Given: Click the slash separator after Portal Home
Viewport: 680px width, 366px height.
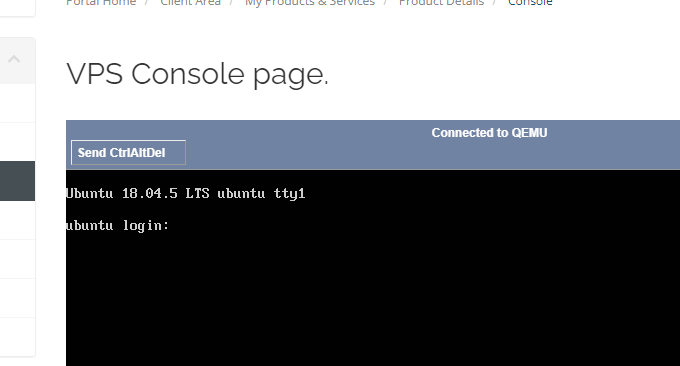Looking at the screenshot, I should click(x=148, y=3).
